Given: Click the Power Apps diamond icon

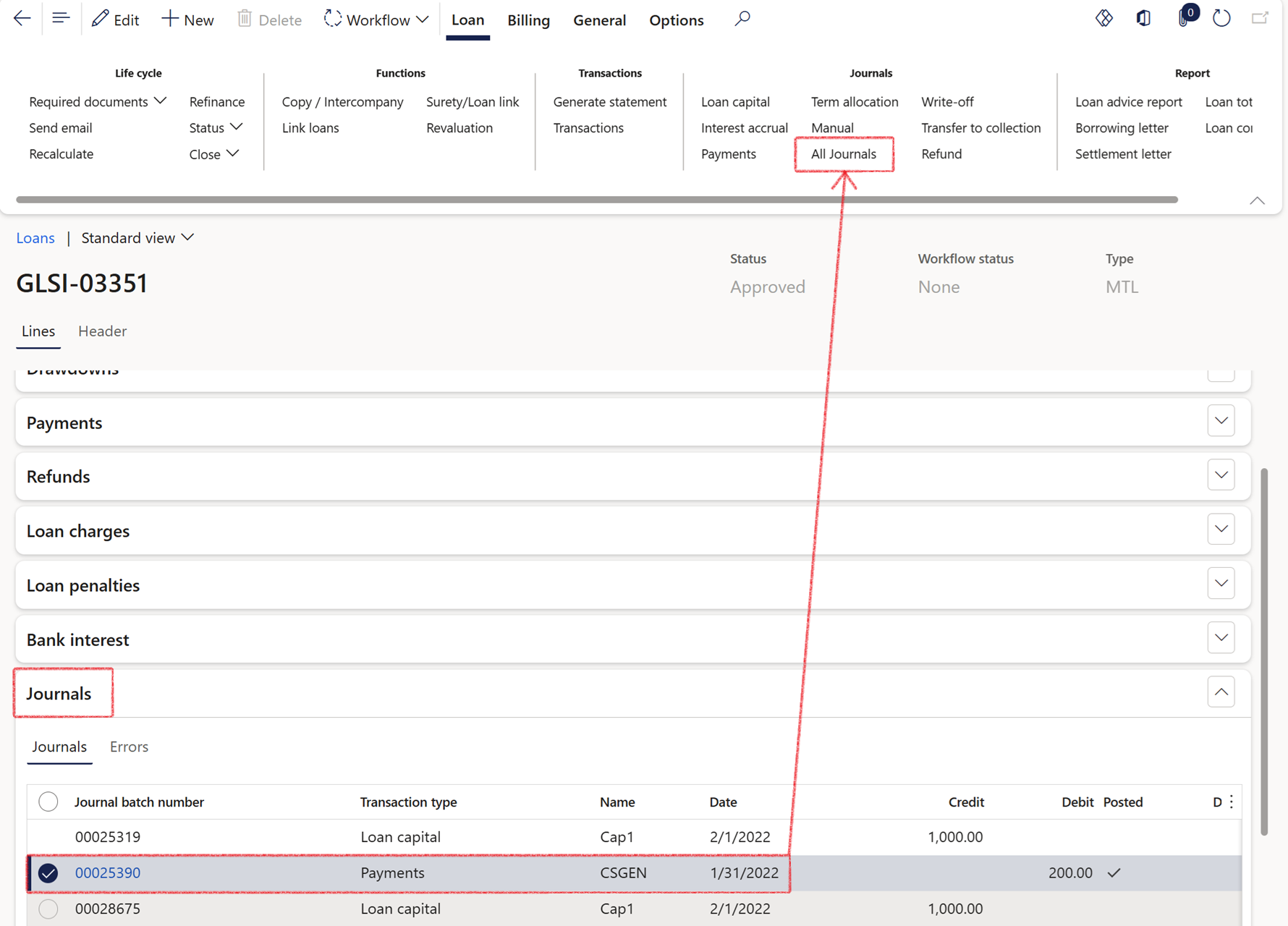Looking at the screenshot, I should (x=1103, y=19).
